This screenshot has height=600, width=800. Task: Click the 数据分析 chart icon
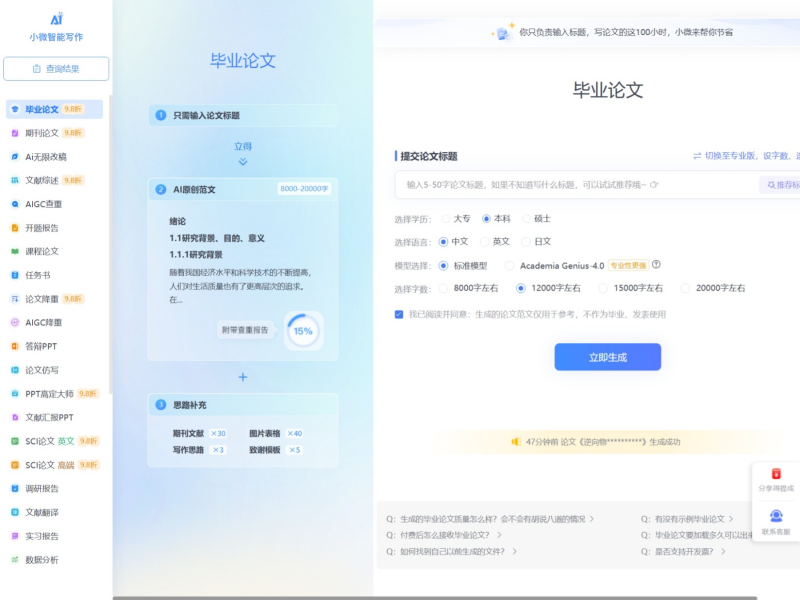point(15,560)
